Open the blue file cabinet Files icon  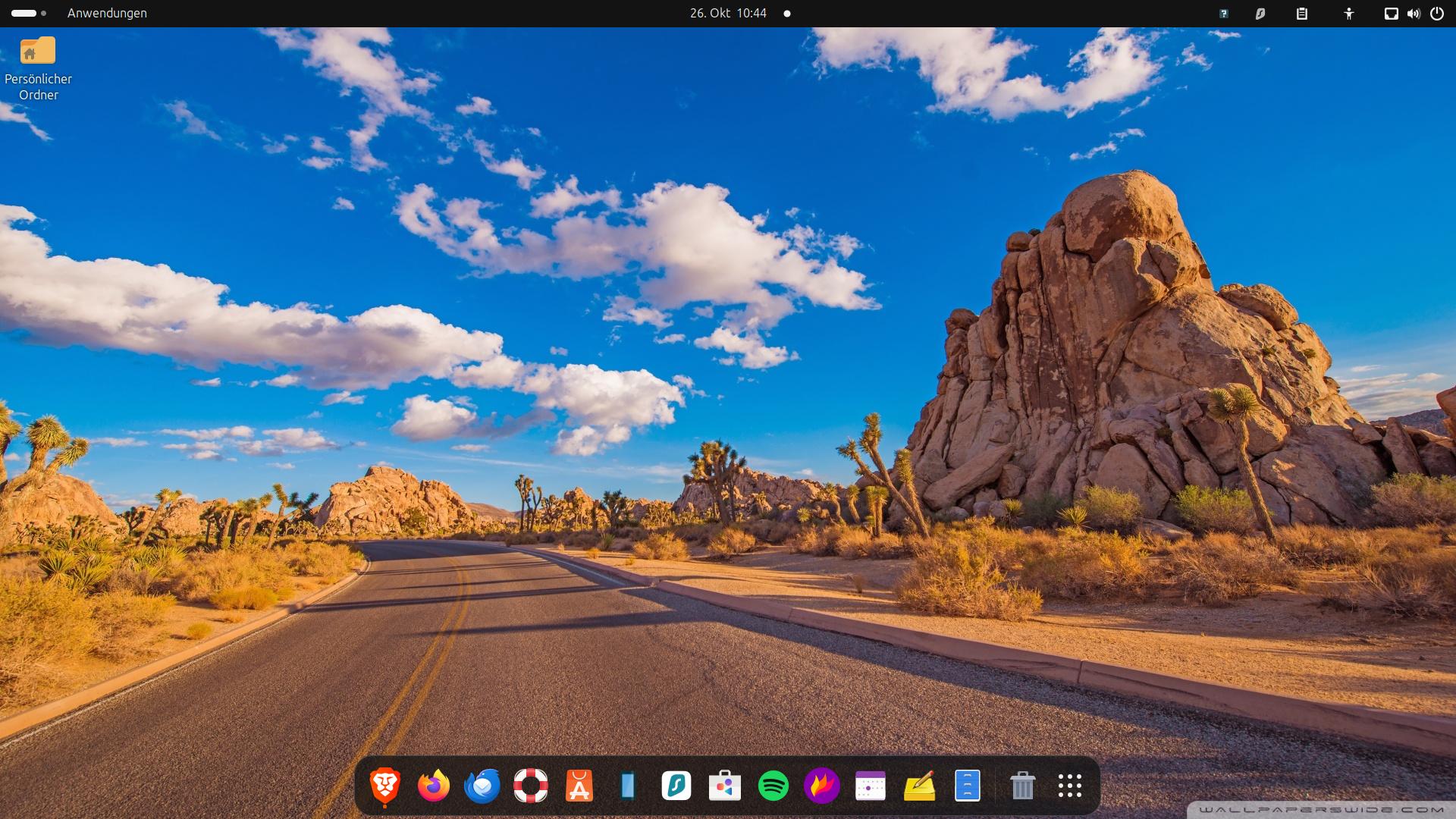[x=968, y=786]
